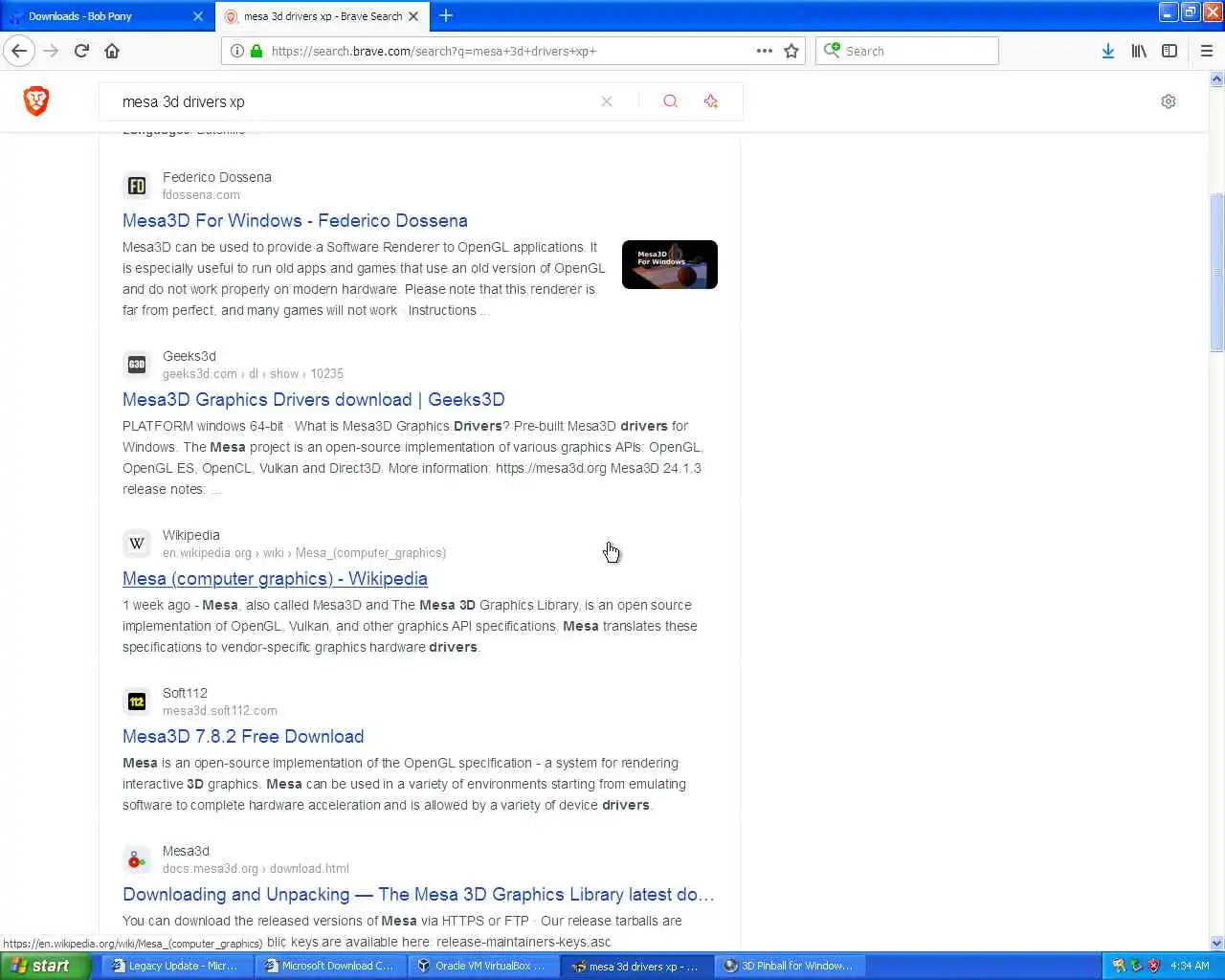The width and height of the screenshot is (1225, 980).
Task: Click the Geeks3D site favicon
Action: coord(137,365)
